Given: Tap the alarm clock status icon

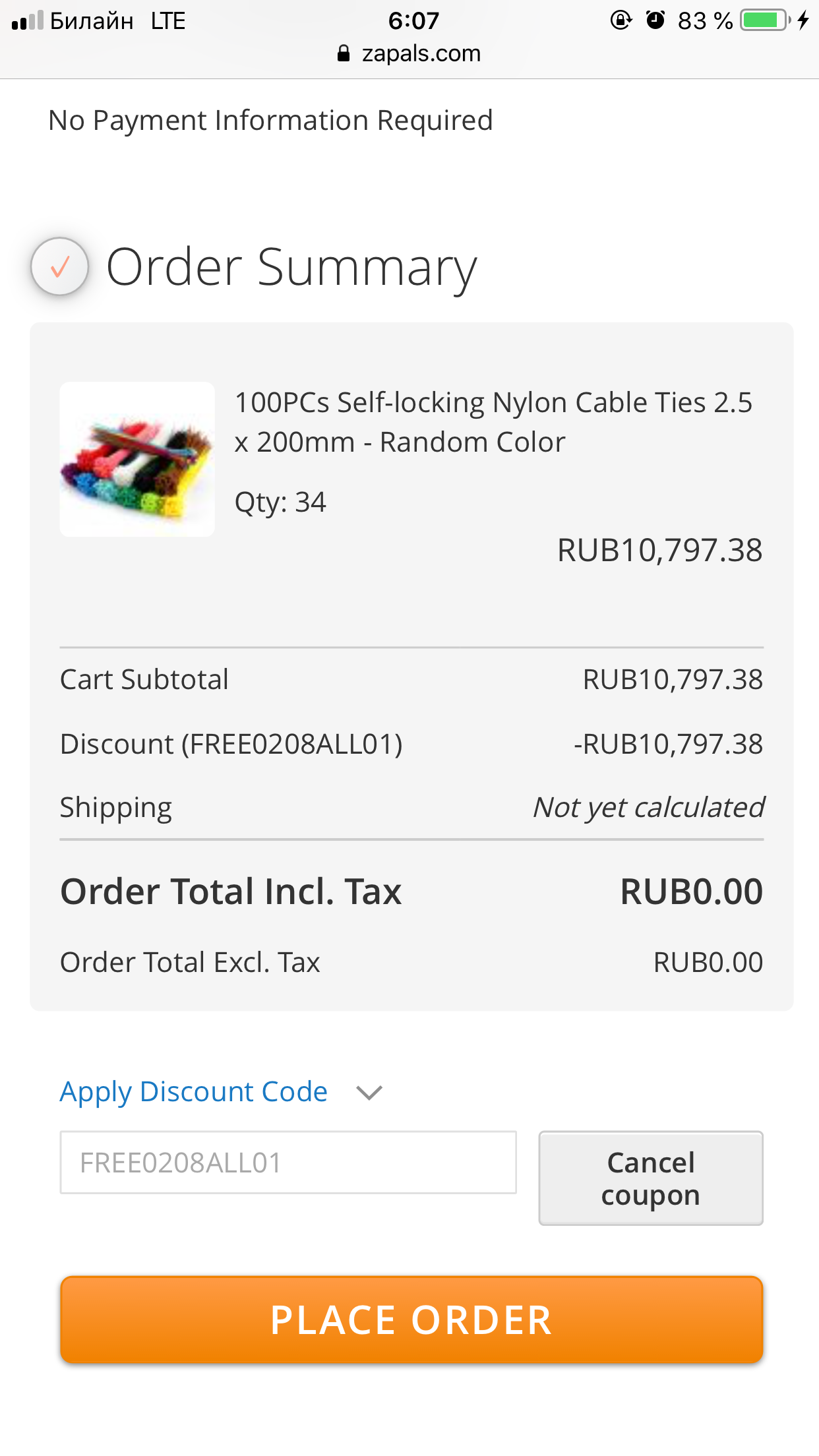Looking at the screenshot, I should tap(655, 20).
